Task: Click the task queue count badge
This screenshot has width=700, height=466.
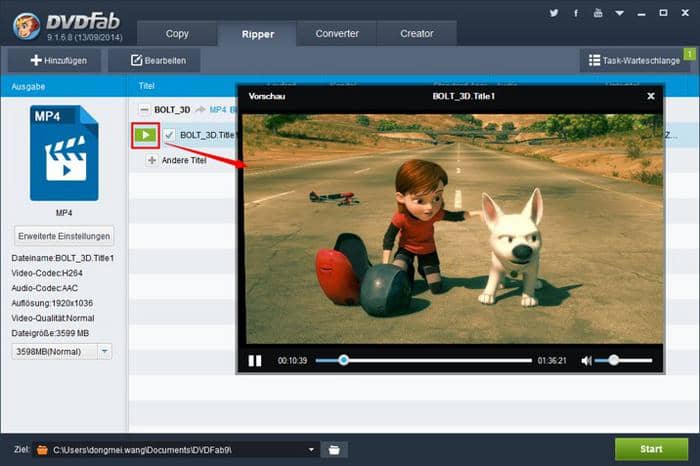Action: pos(689,54)
